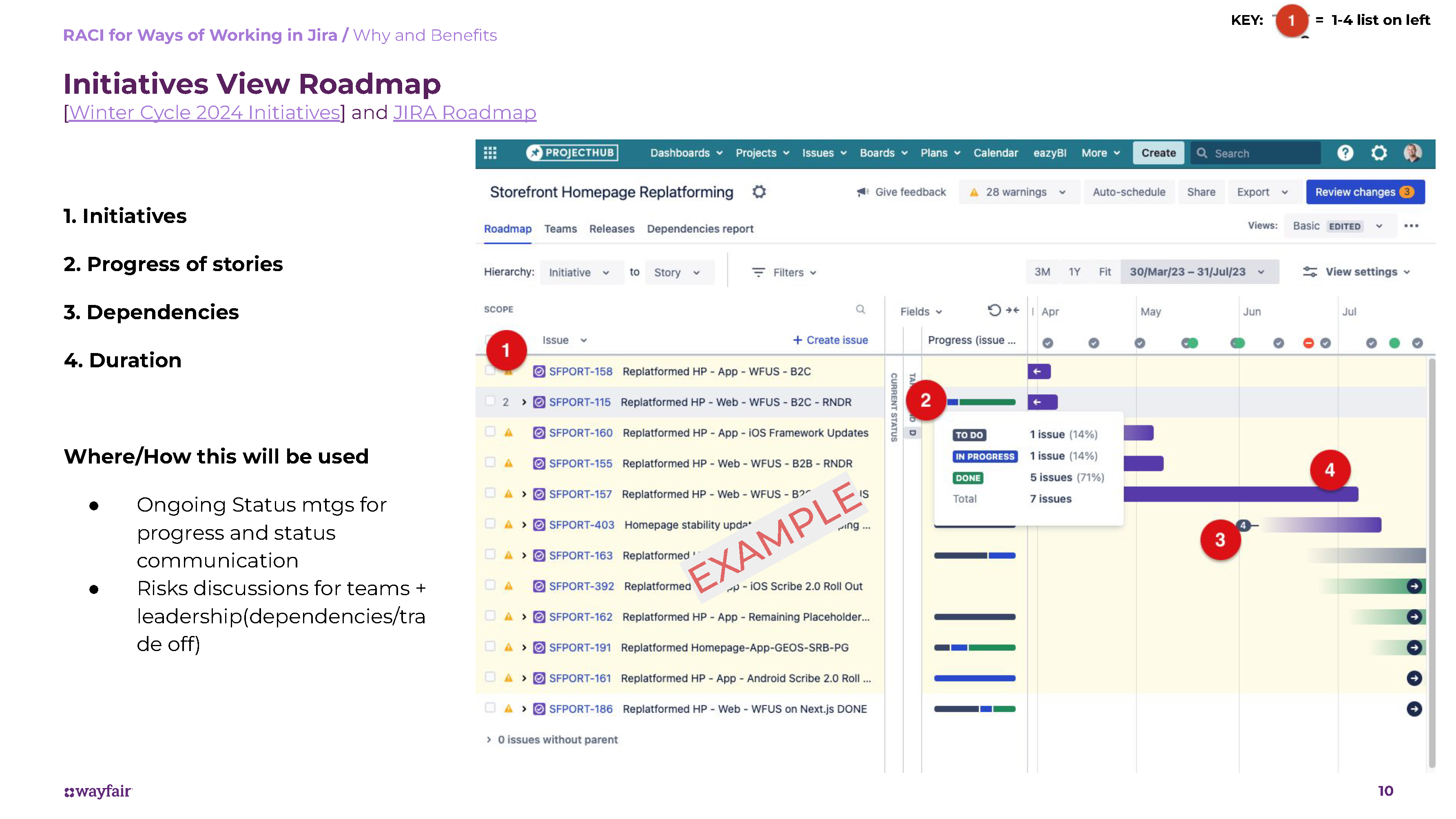Image resolution: width=1456 pixels, height=819 pixels.
Task: Click the Give feedback megaphone icon
Action: (x=863, y=192)
